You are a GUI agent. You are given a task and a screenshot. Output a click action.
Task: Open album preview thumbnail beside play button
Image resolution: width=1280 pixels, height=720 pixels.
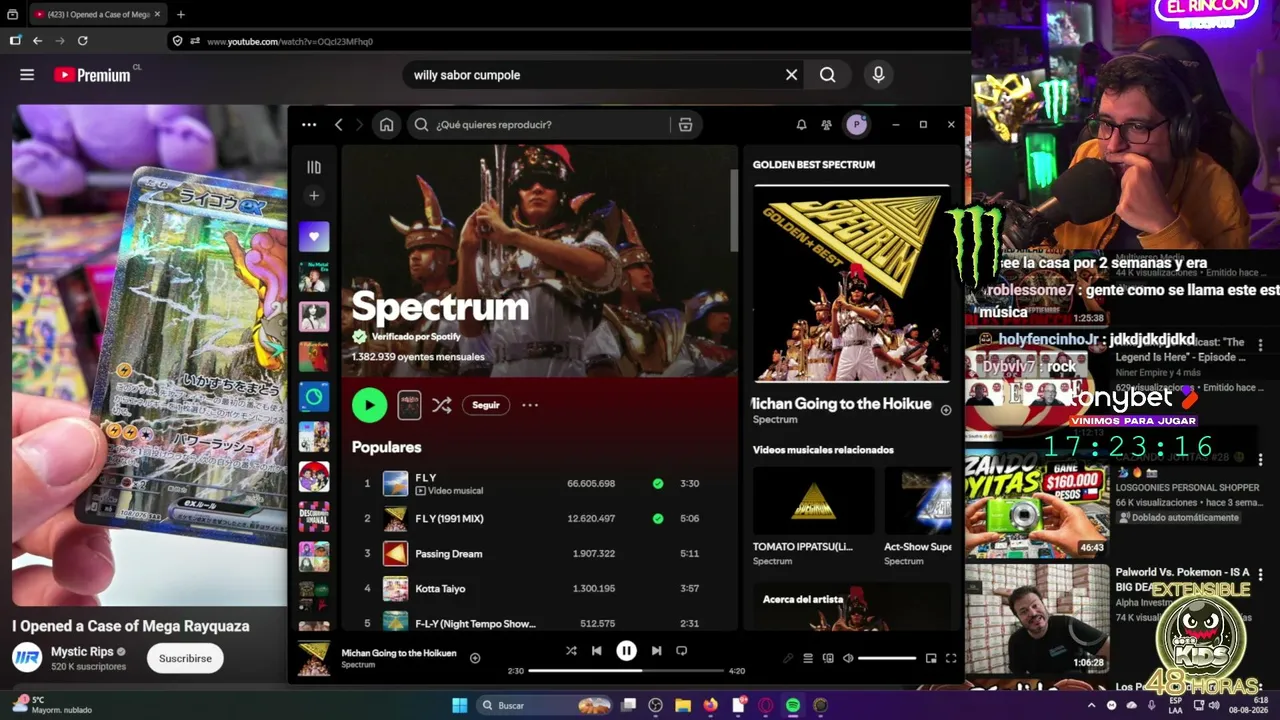(x=409, y=405)
